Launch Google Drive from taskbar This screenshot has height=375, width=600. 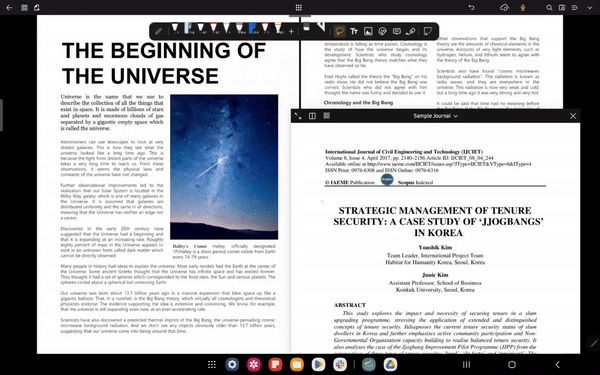click(390, 365)
